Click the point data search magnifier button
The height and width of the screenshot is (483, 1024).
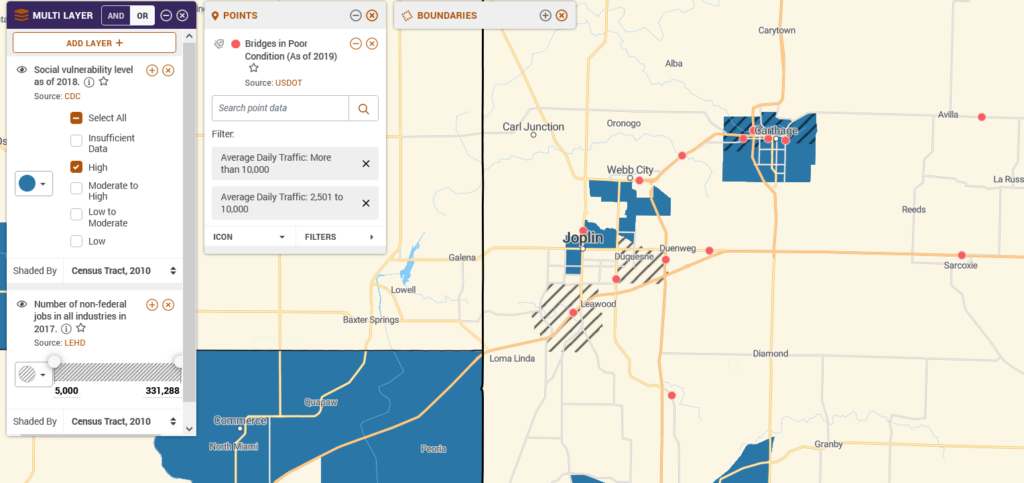point(364,108)
